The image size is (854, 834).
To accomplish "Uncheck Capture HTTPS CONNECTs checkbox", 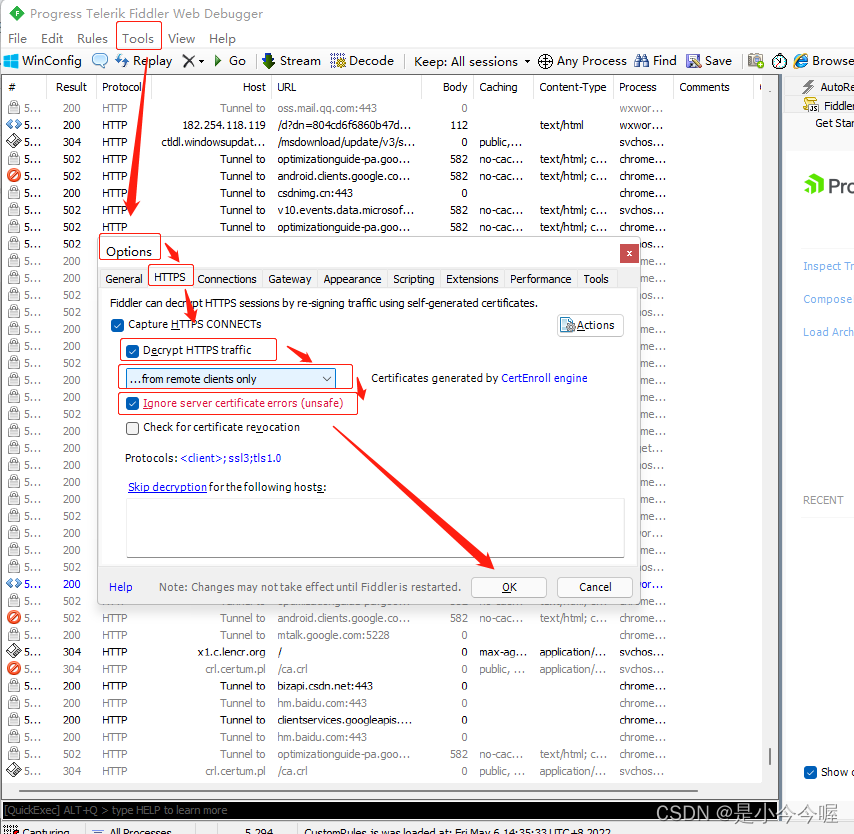I will [x=117, y=325].
